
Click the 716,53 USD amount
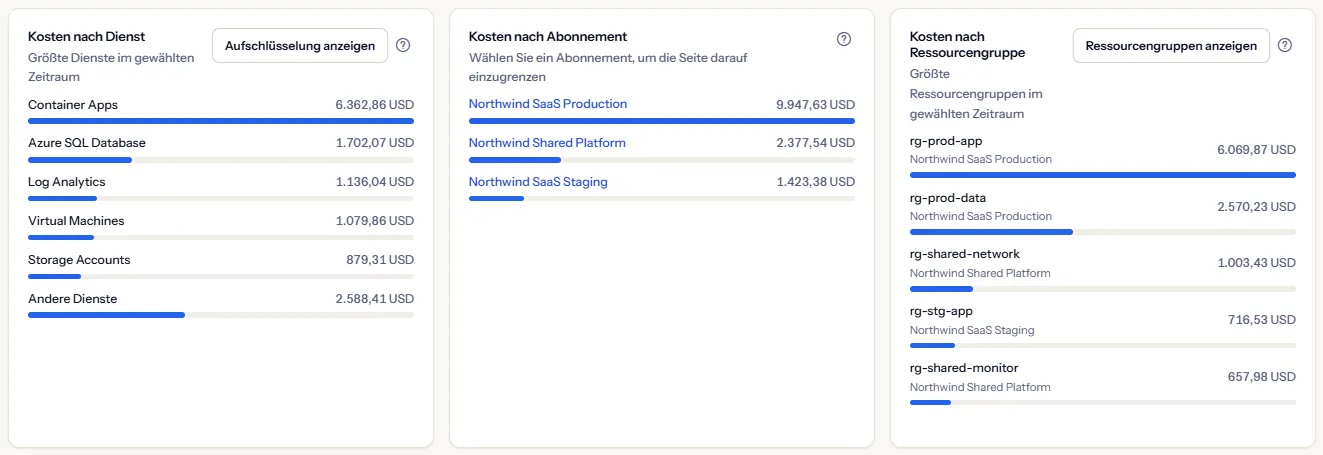1262,320
